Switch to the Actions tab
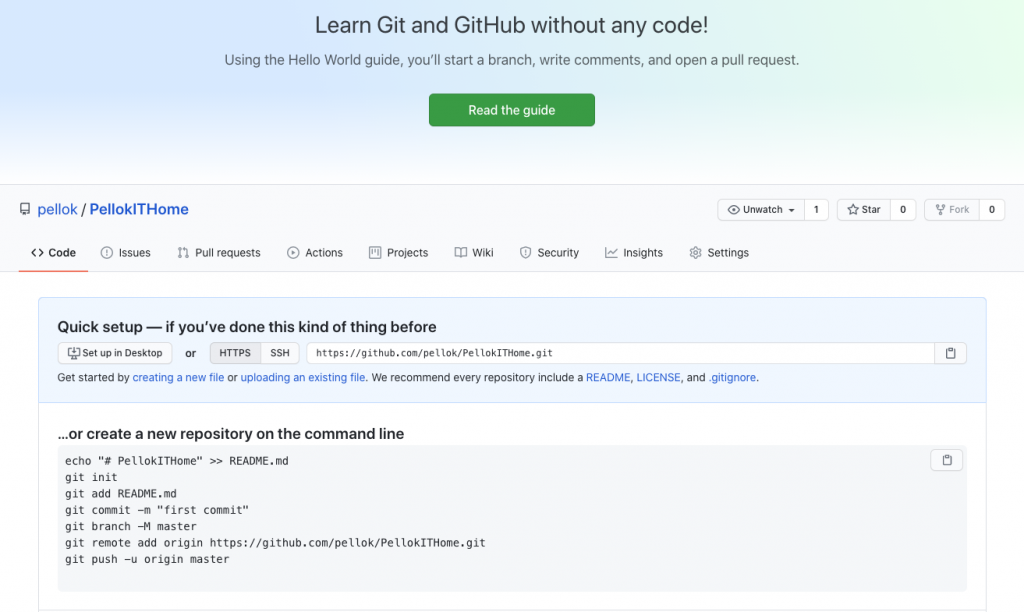Image resolution: width=1024 pixels, height=612 pixels. (x=315, y=253)
